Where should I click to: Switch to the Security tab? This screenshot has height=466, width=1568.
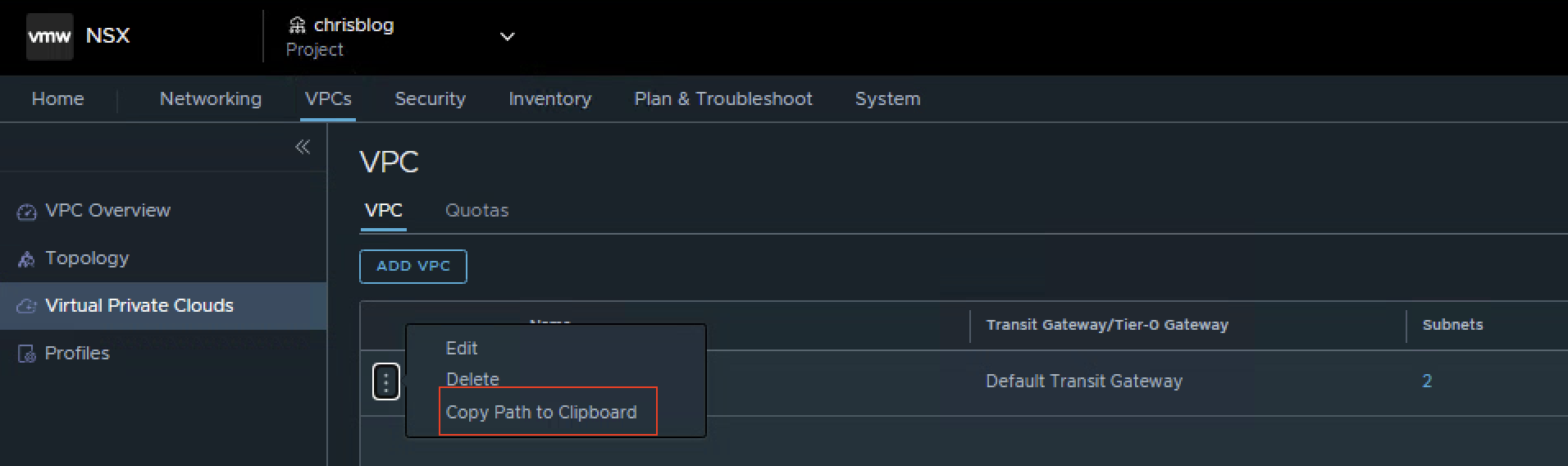[x=430, y=98]
